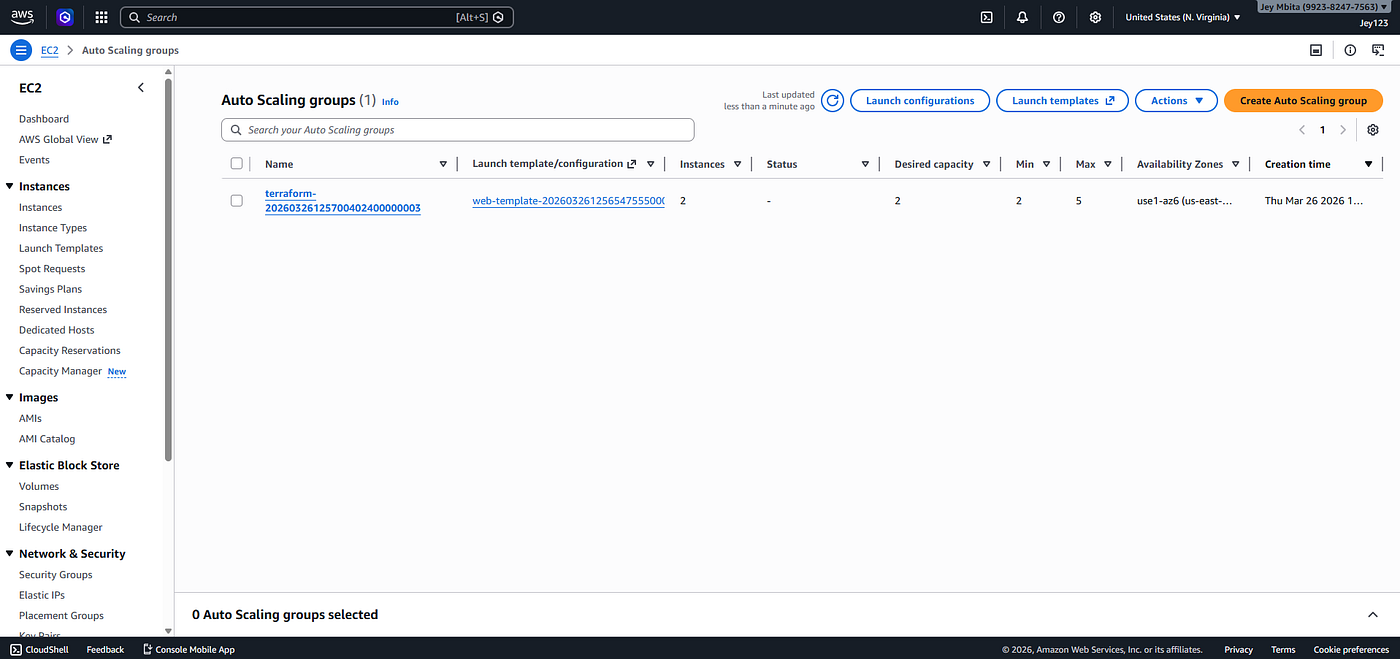Image resolution: width=1400 pixels, height=659 pixels.
Task: Click the Info link beside title
Action: pos(390,102)
